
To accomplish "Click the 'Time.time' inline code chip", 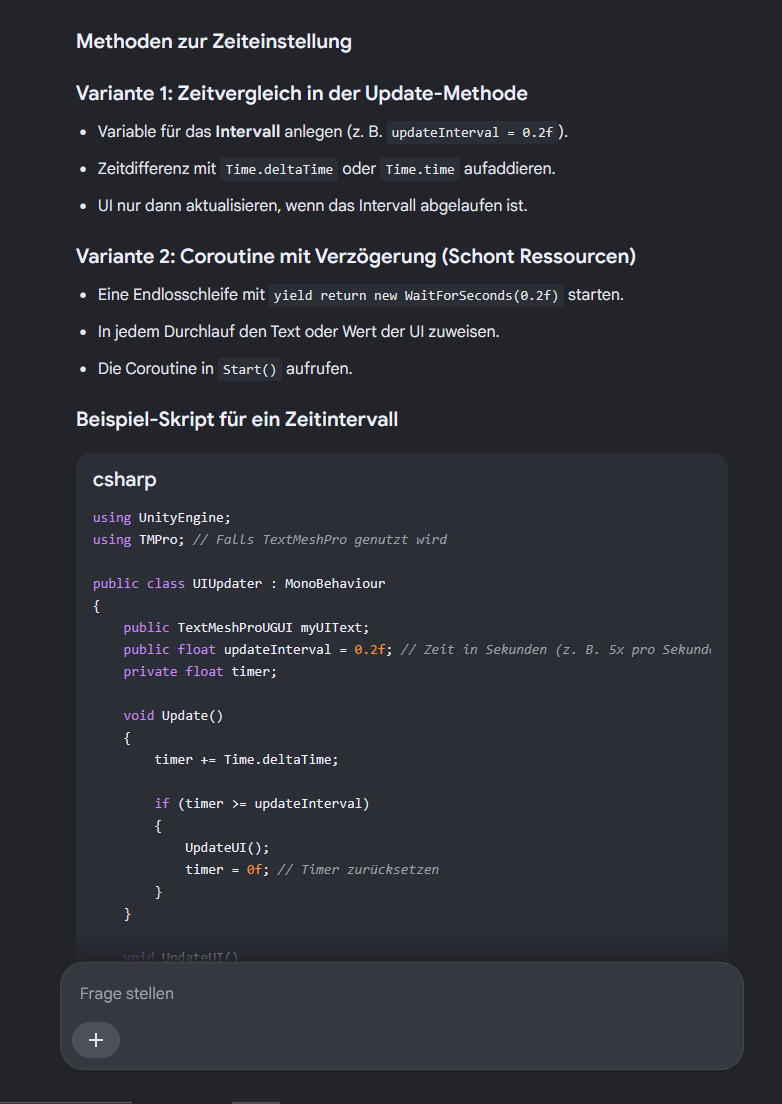I will pos(420,170).
